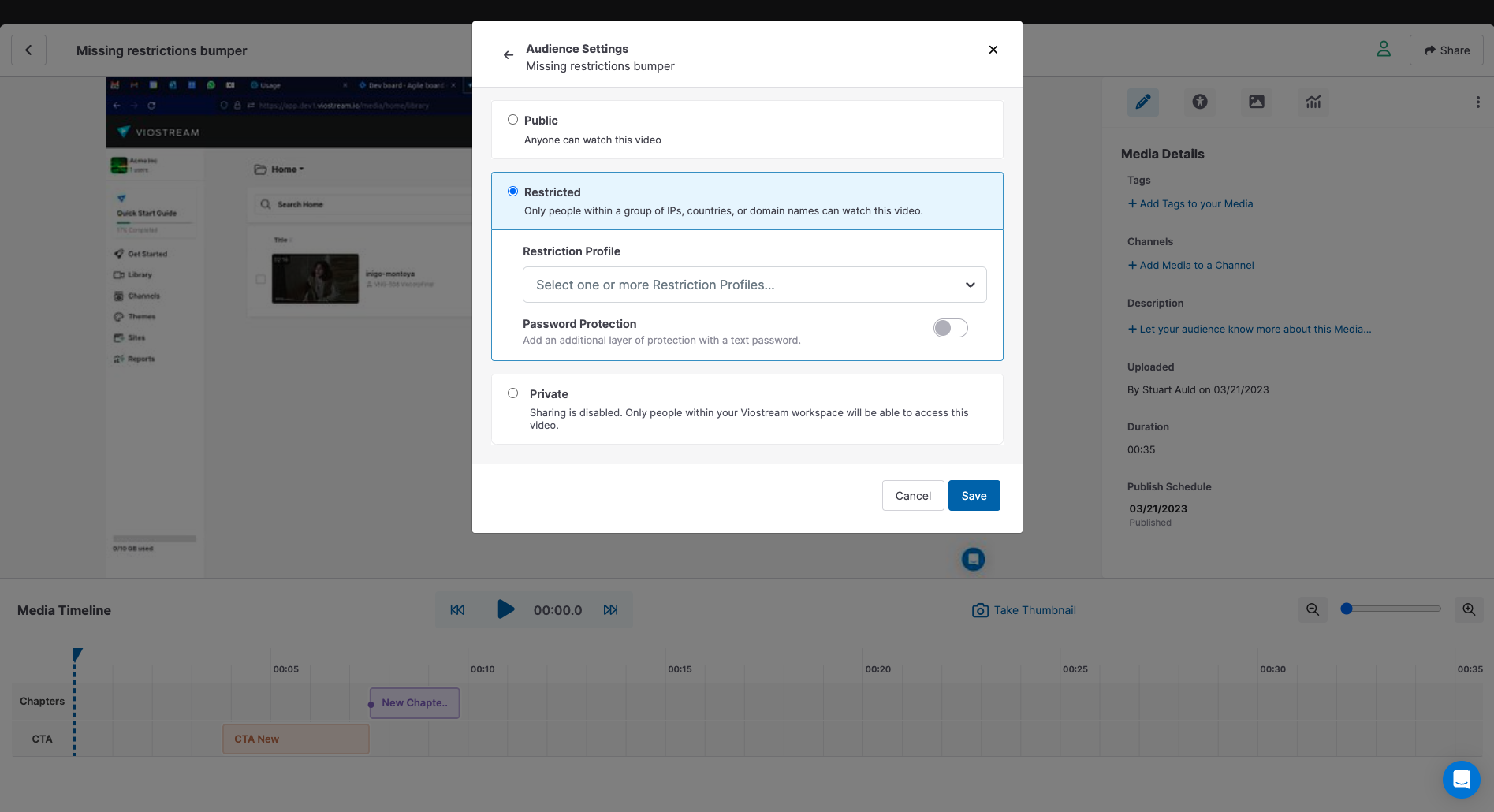The width and height of the screenshot is (1494, 812).
Task: Open the three-dot more options menu
Action: (1477, 102)
